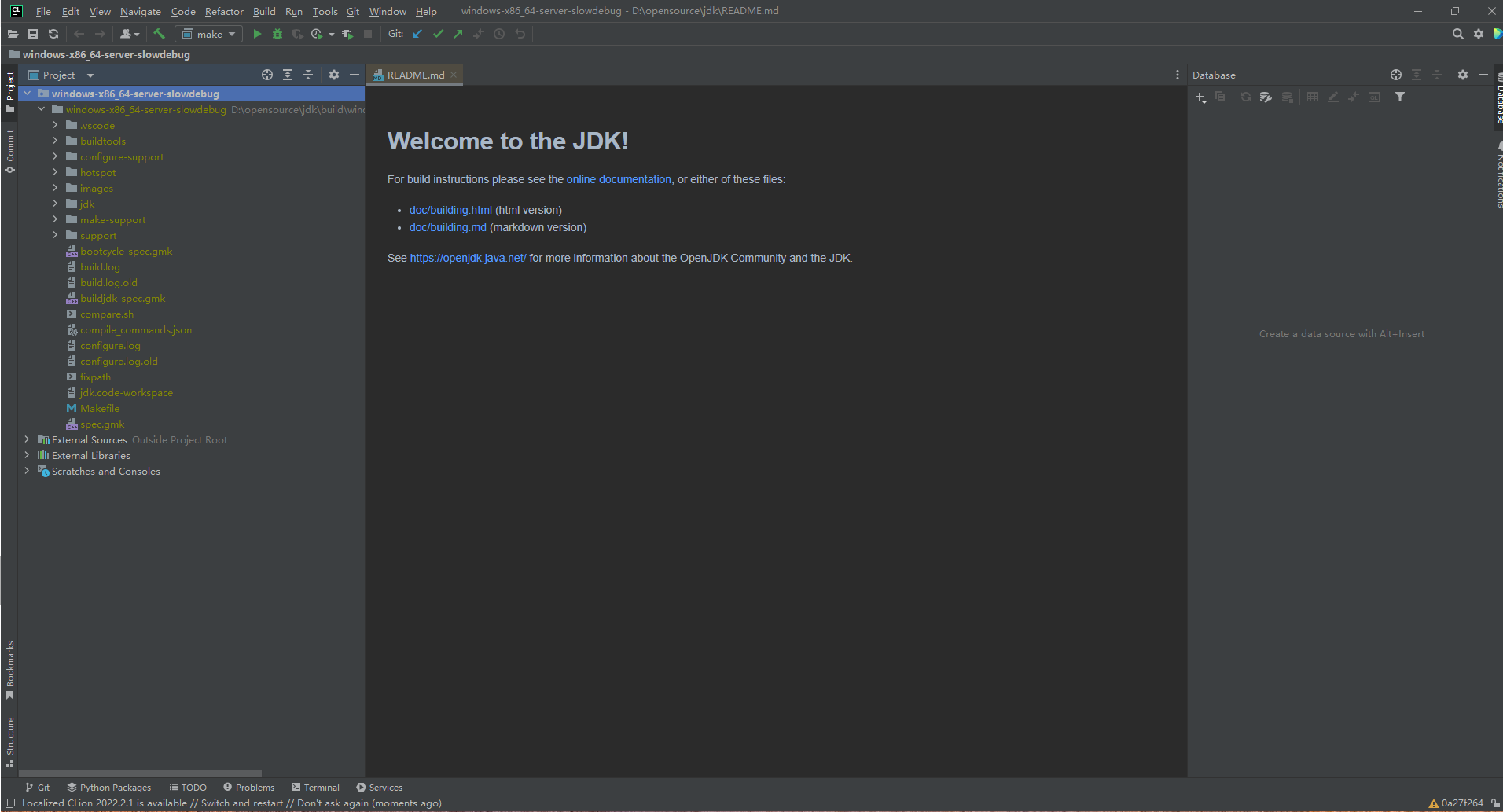Open the Search Everywhere magnifier icon

1458,34
